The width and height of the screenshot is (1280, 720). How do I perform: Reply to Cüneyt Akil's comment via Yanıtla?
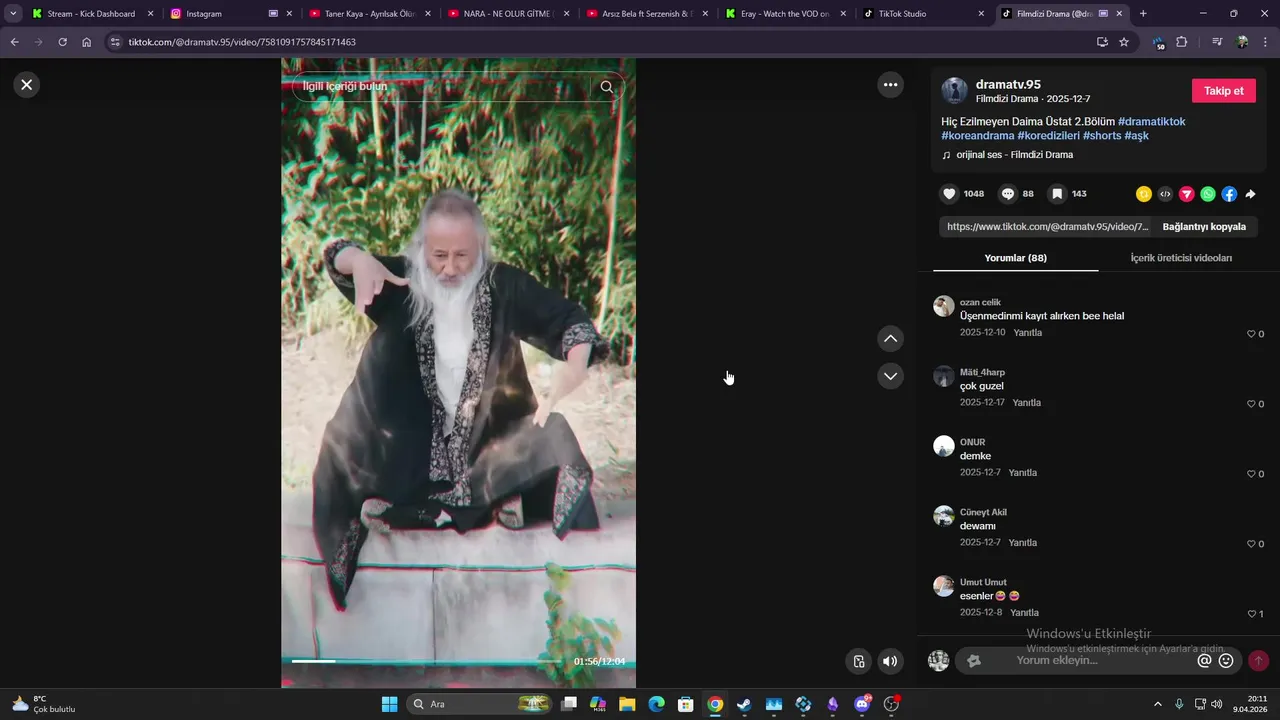[x=1022, y=543]
